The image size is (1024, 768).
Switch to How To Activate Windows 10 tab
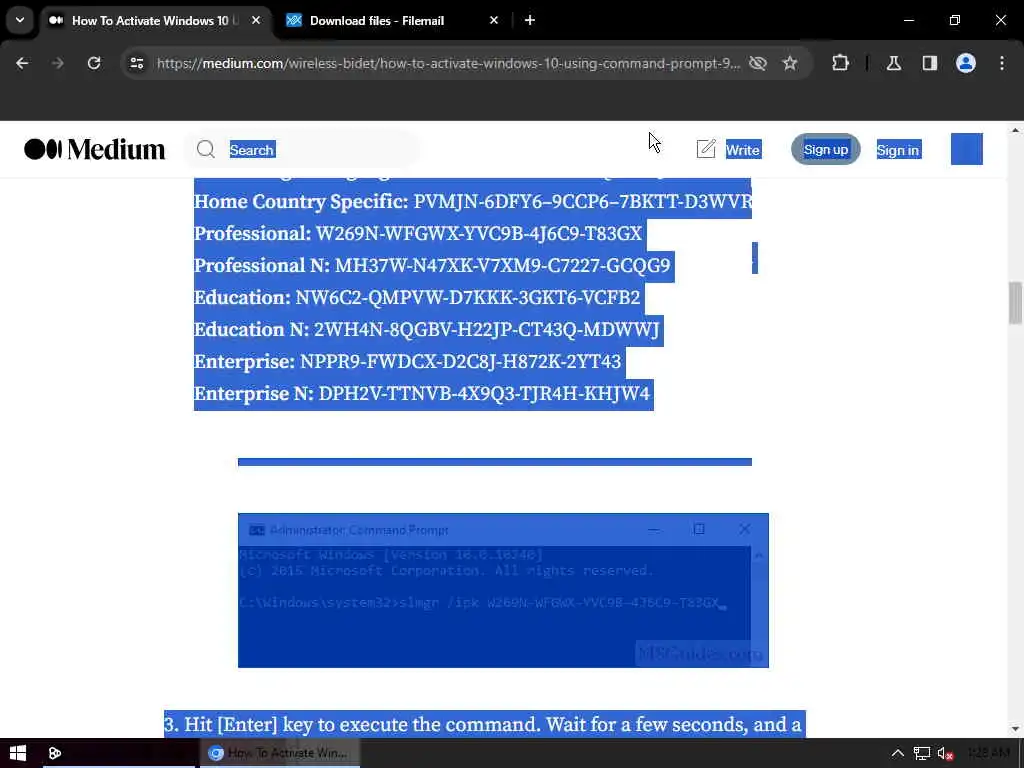click(155, 20)
